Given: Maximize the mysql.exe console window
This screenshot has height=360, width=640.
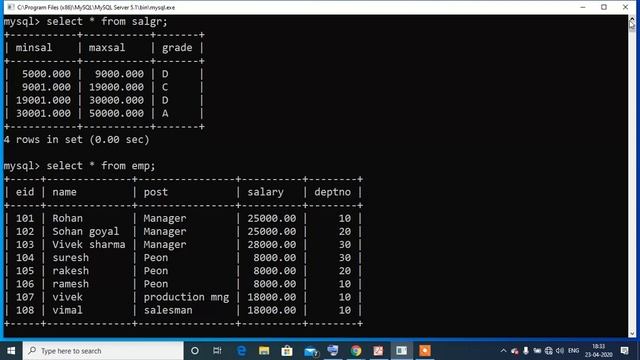Looking at the screenshot, I should click(604, 7).
